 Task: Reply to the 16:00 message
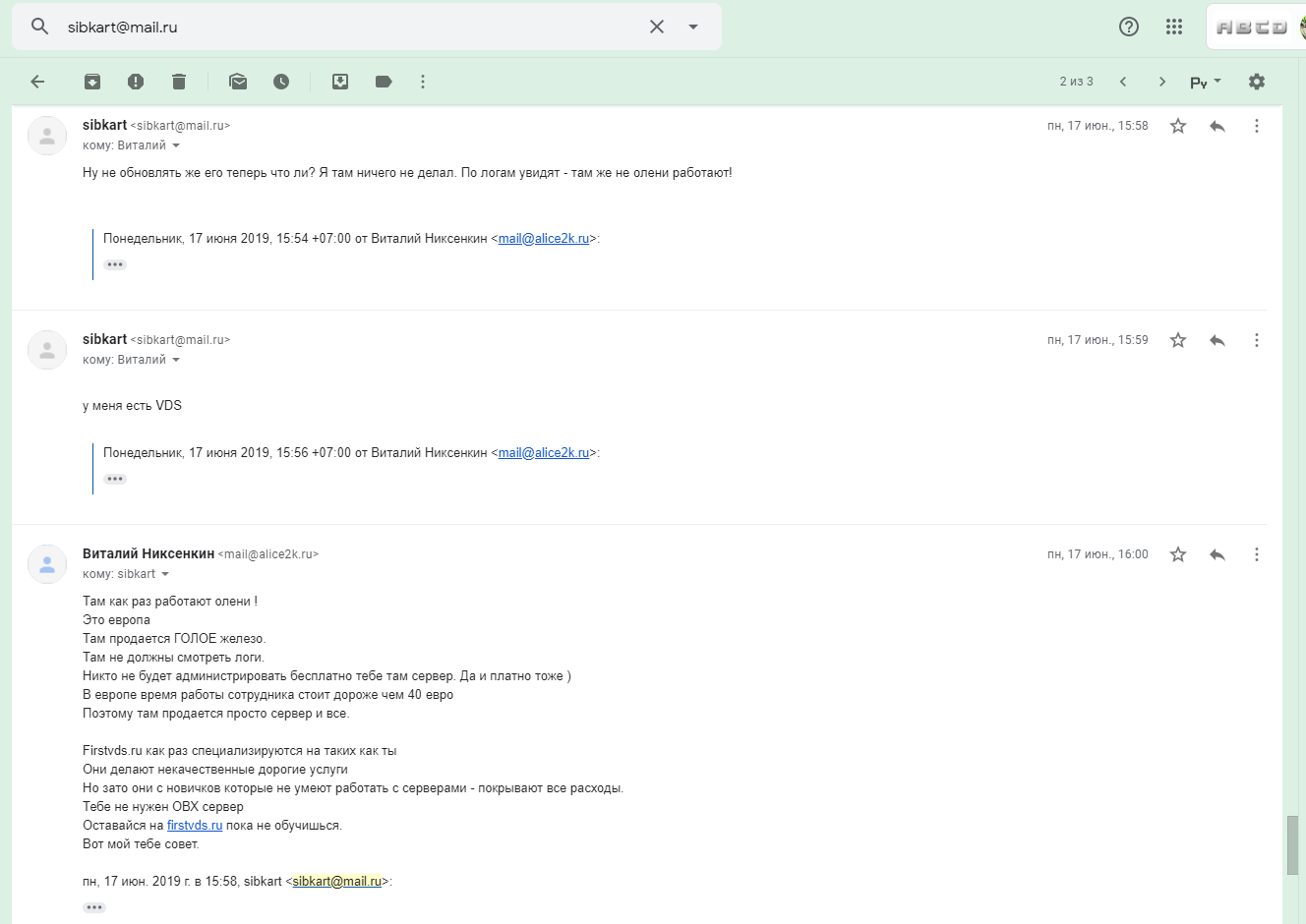[x=1217, y=554]
